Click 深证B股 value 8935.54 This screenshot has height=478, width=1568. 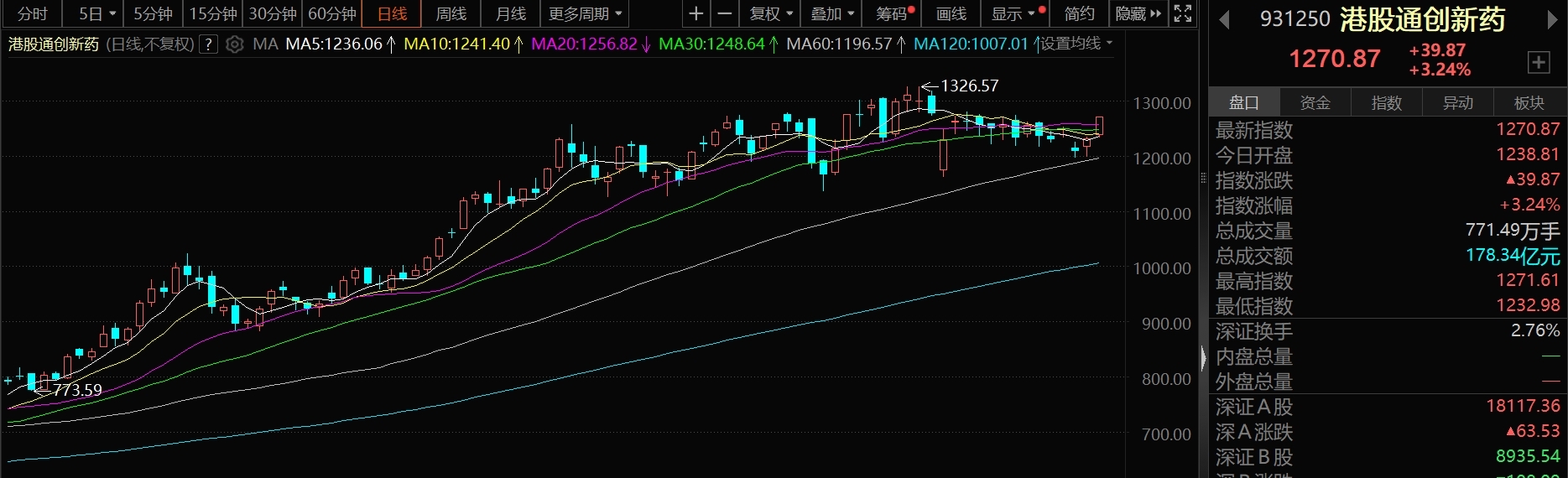point(1528,456)
